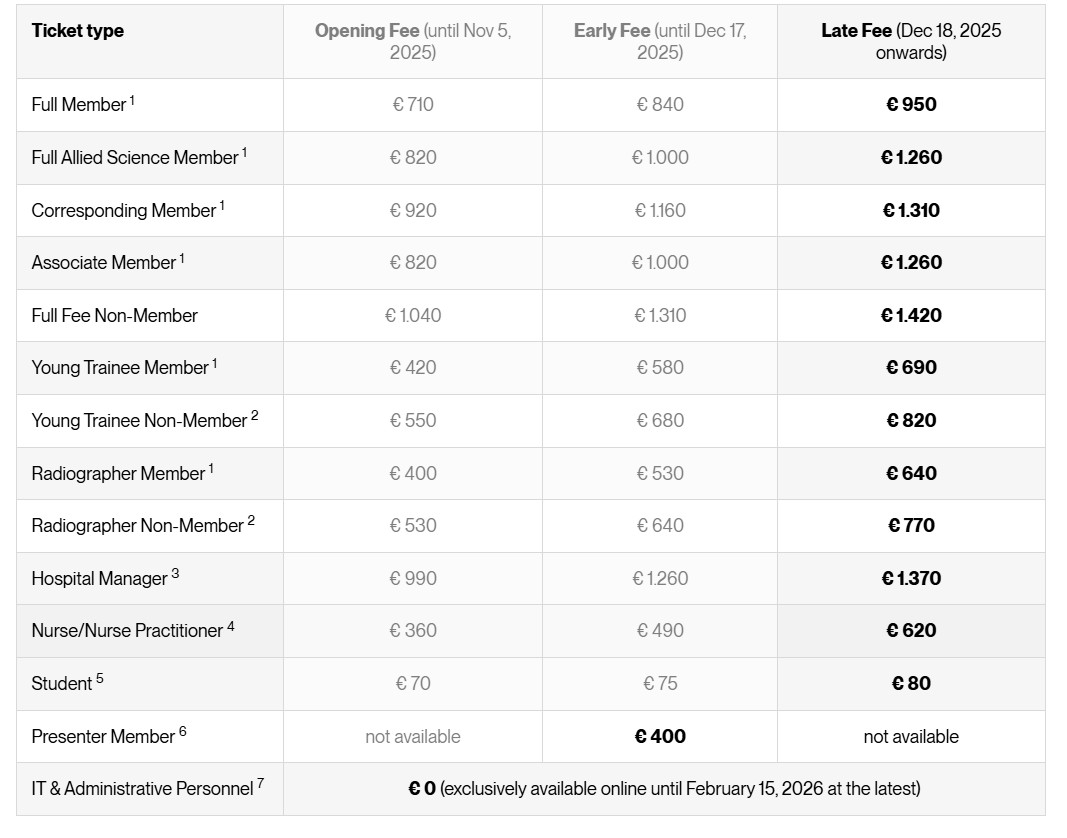
Task: Select the Opening Fee column header
Action: [413, 41]
